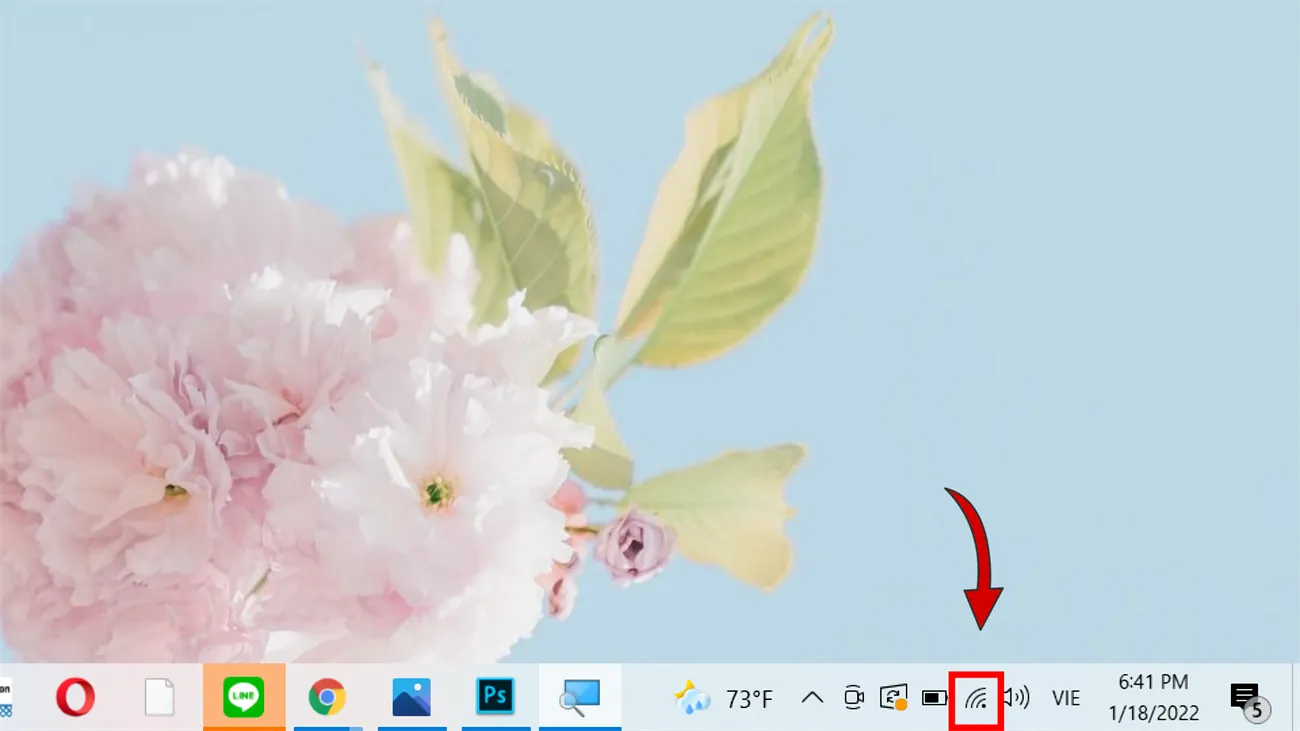Viewport: 1300px width, 731px height.
Task: Open the Windows Photos app
Action: [x=412, y=698]
